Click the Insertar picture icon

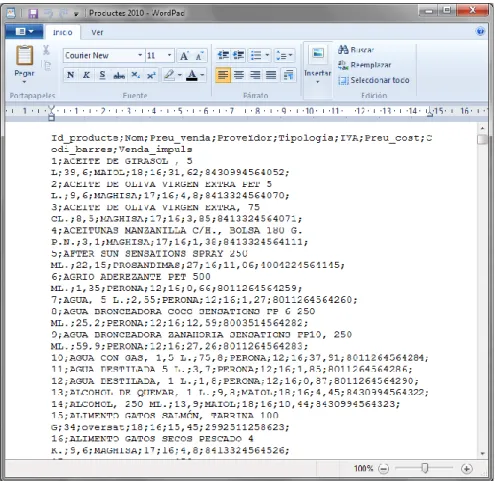(318, 54)
